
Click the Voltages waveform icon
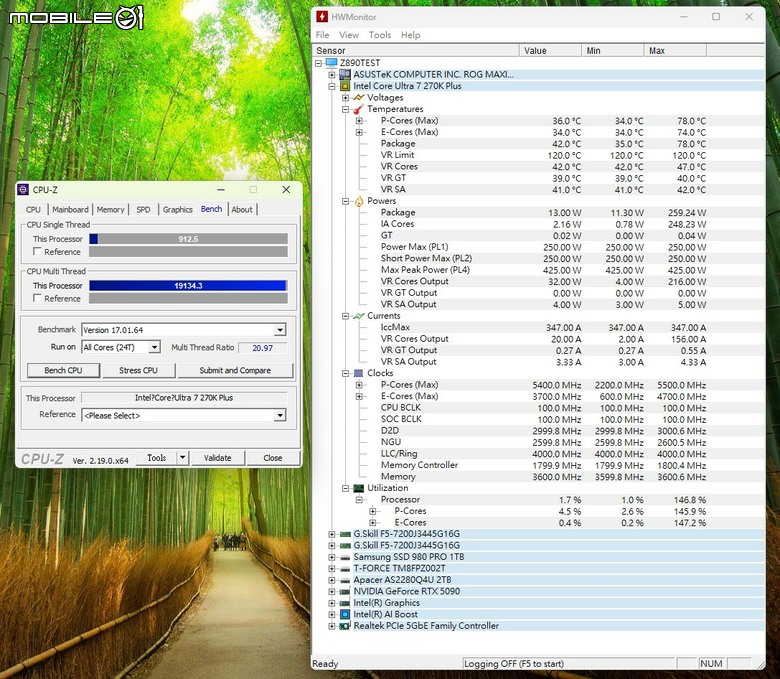[358, 97]
